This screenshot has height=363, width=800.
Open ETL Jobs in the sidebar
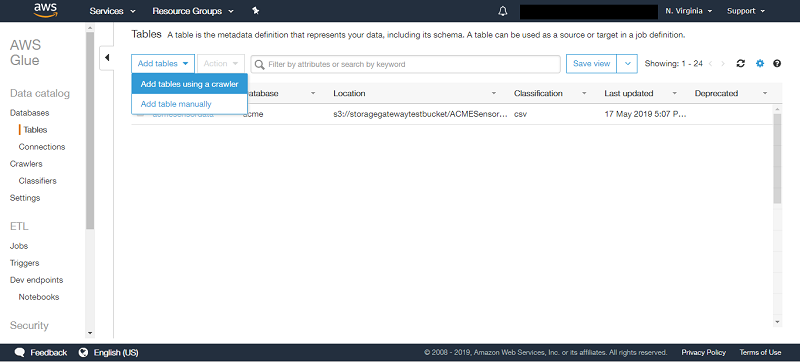click(19, 246)
